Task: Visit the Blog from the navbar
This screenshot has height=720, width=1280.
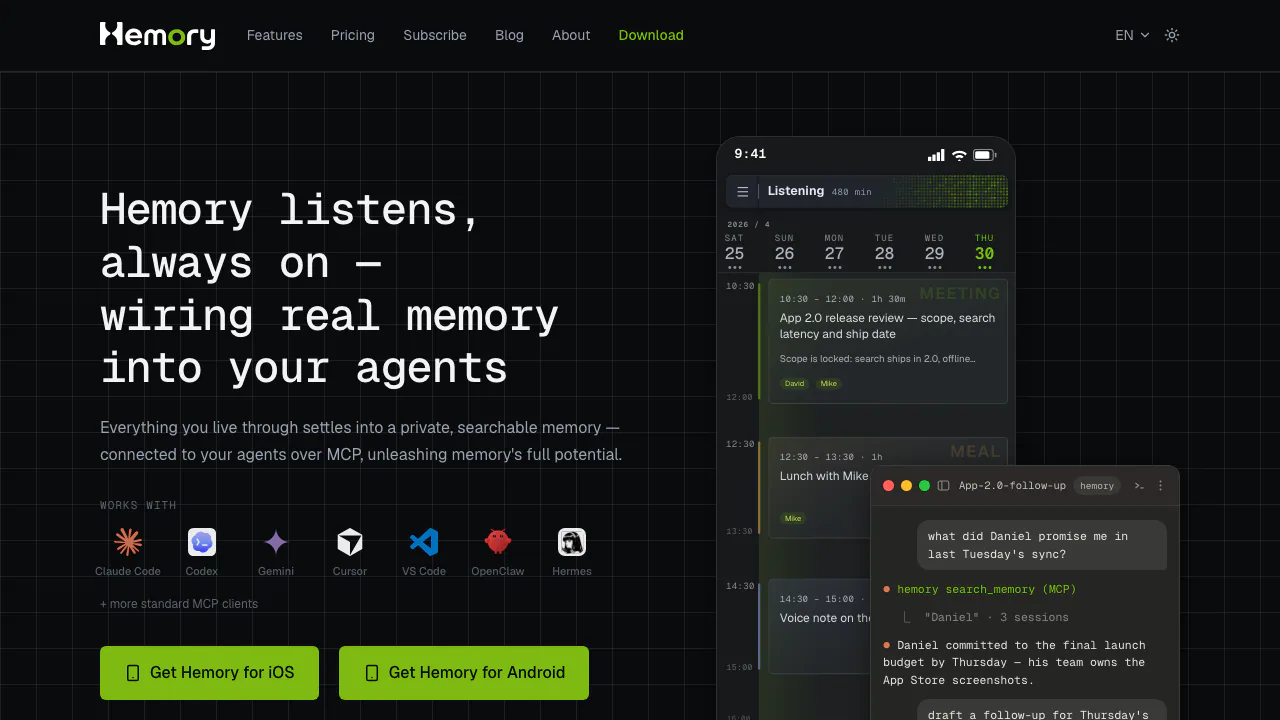Action: (x=509, y=35)
